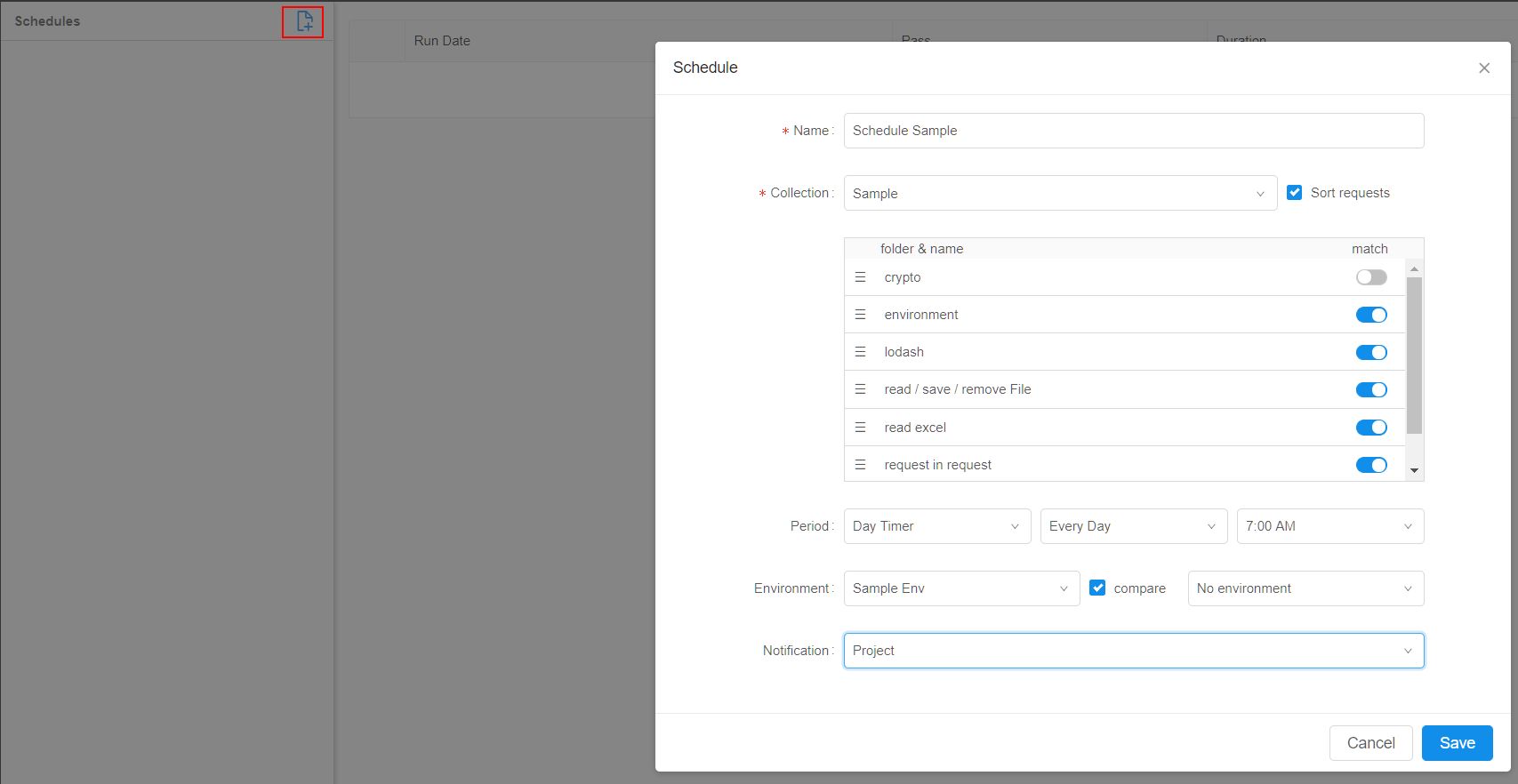Click the crypto request name
This screenshot has height=784, width=1518.
(903, 277)
